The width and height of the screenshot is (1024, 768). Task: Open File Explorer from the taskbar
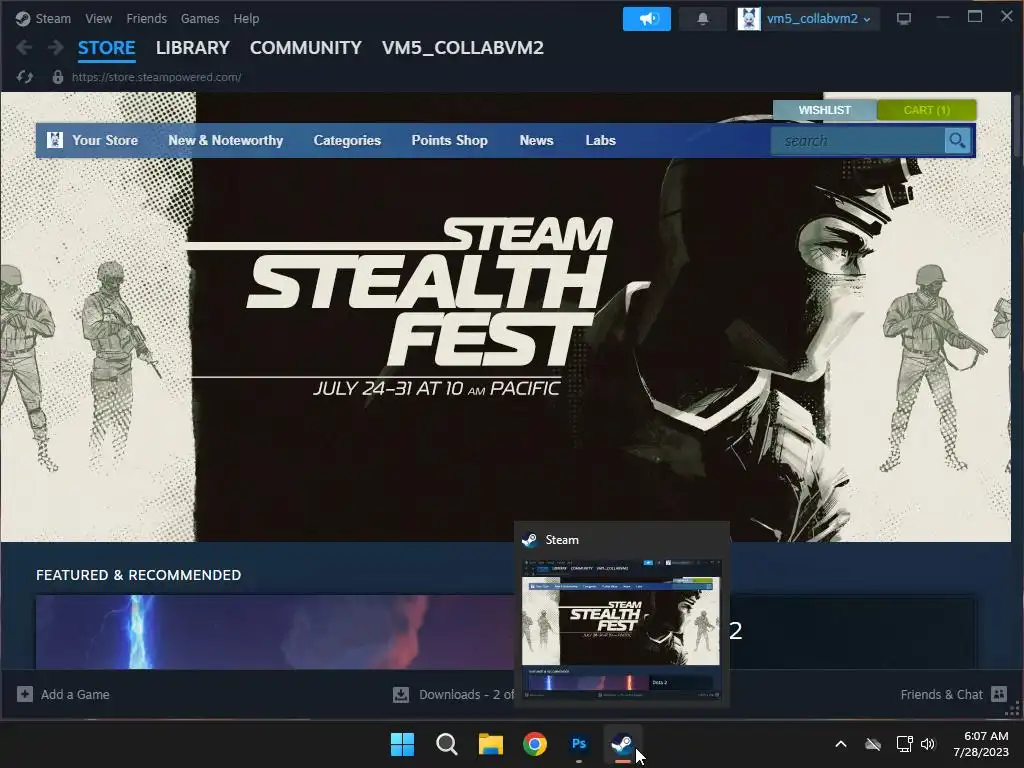[490, 744]
